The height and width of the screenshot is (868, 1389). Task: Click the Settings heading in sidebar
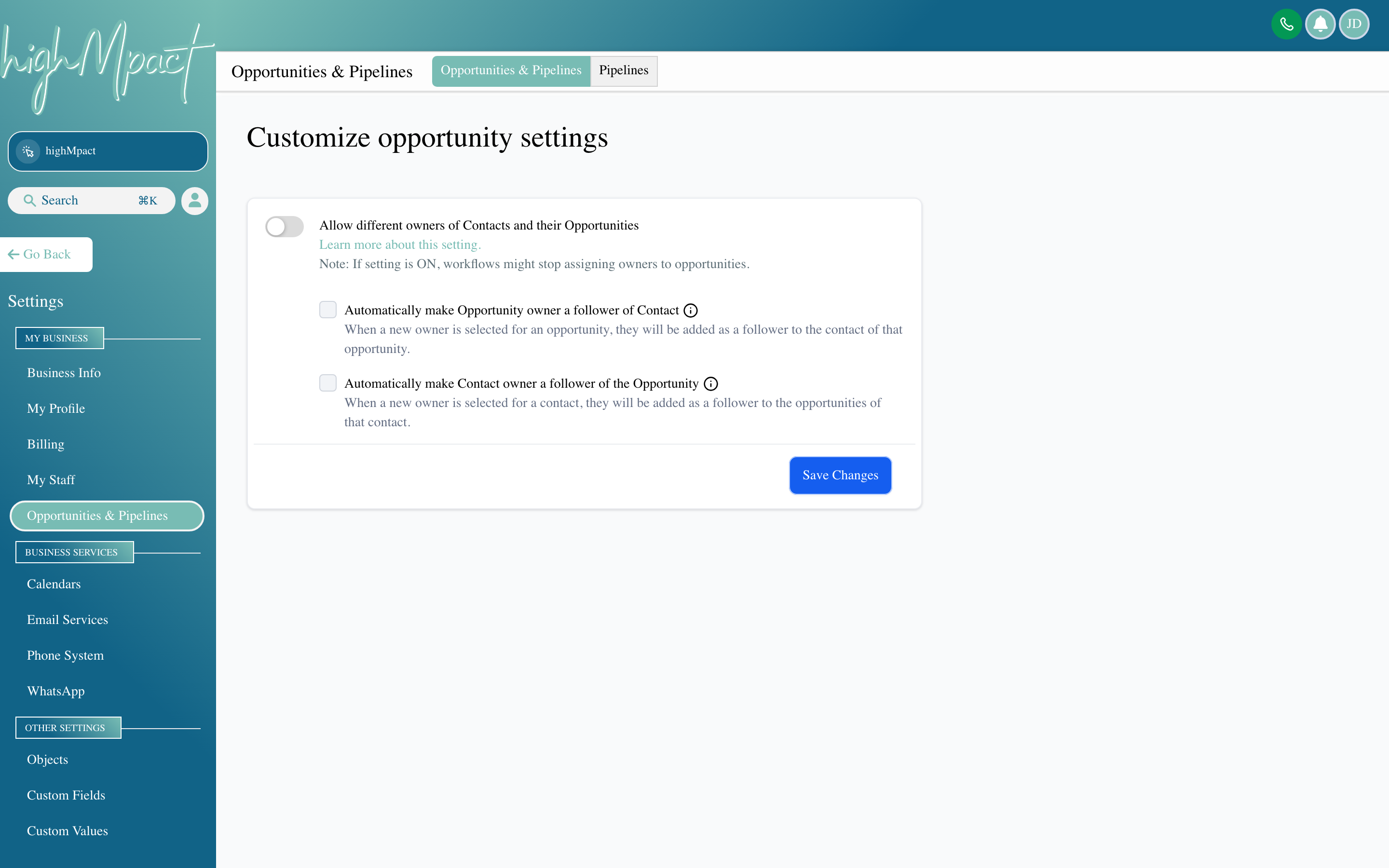point(36,301)
